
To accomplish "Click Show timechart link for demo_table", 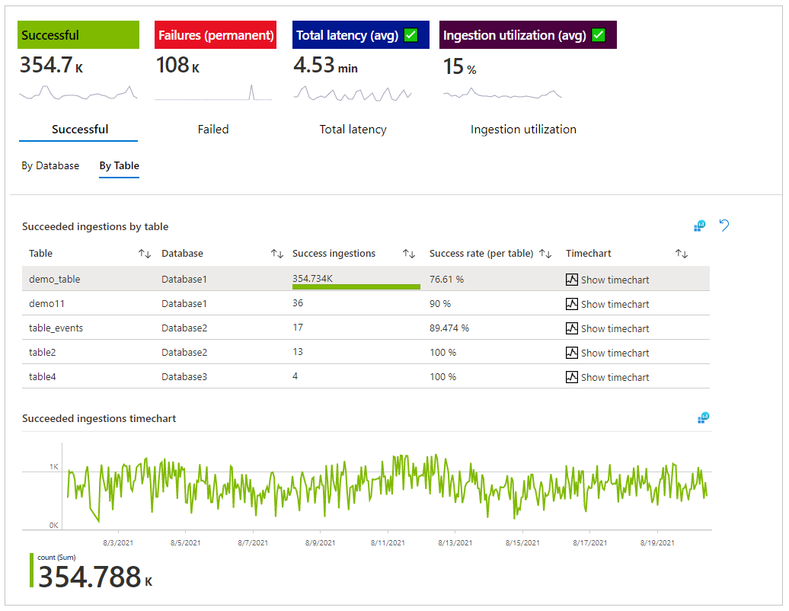I will click(x=615, y=280).
